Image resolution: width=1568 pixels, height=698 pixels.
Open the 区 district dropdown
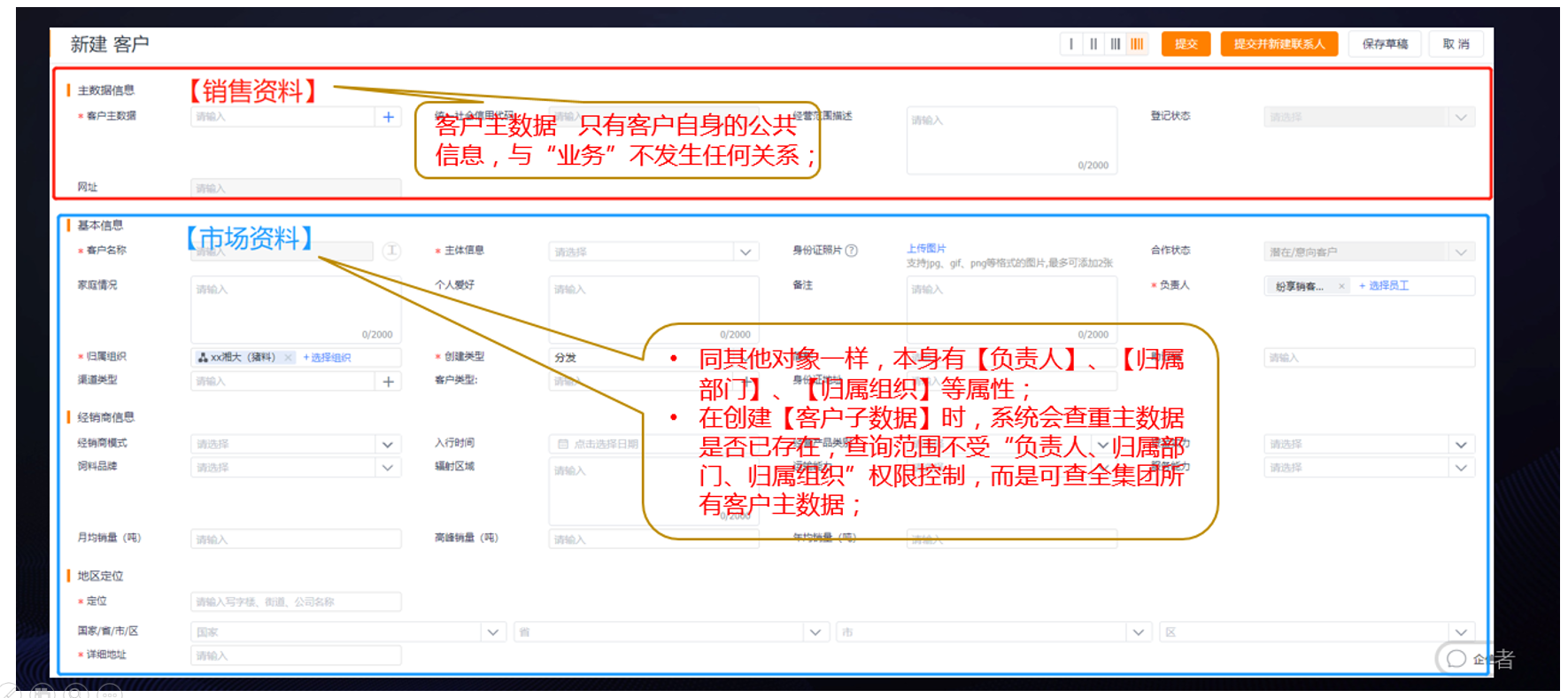(1317, 632)
